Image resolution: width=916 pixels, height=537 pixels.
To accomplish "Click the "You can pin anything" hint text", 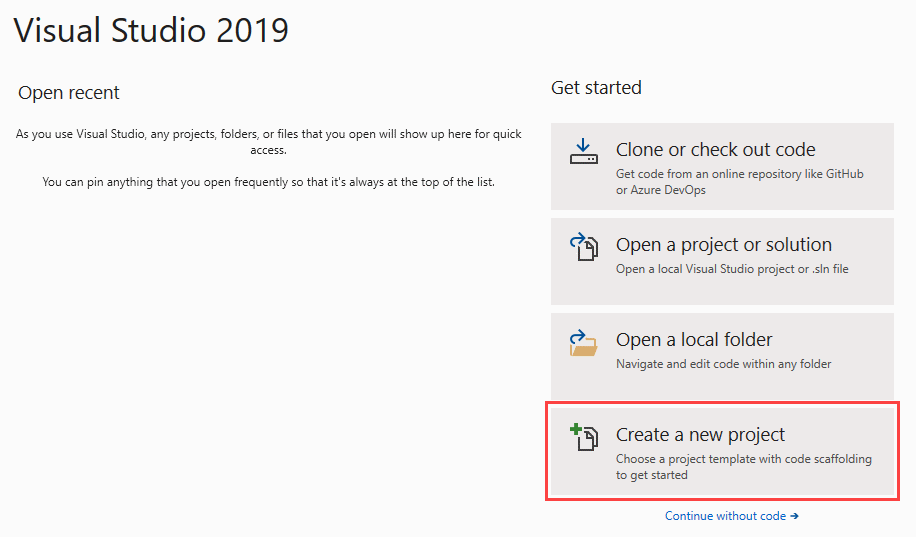I will (x=268, y=183).
